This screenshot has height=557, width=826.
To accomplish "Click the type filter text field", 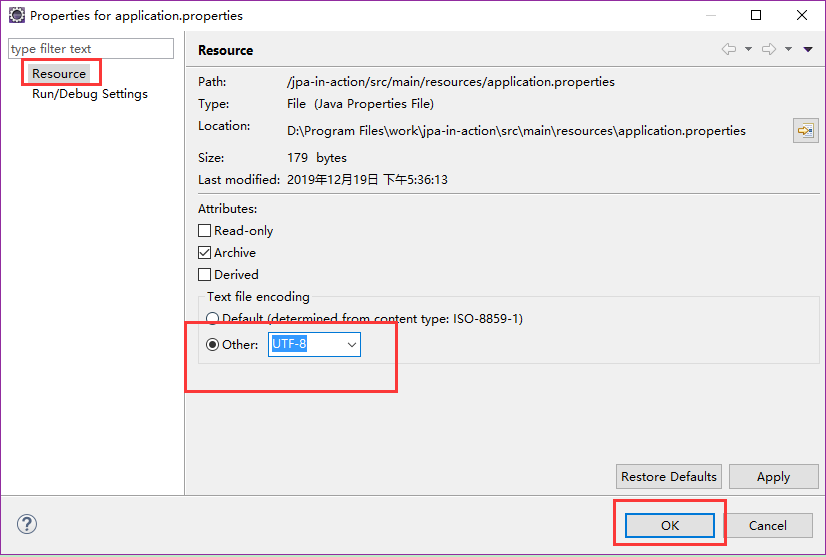I will point(91,48).
